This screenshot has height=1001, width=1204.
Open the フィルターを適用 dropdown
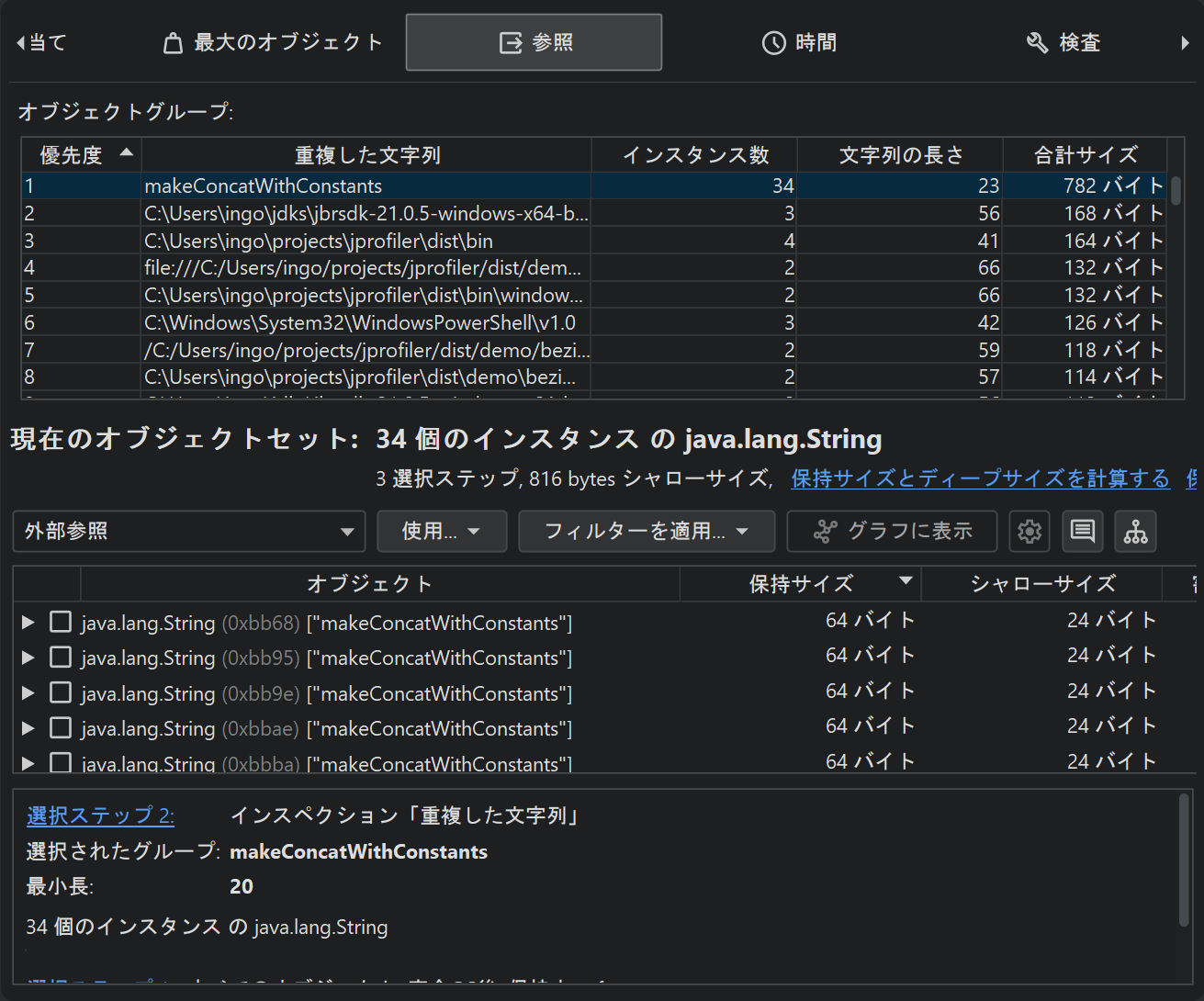647,532
